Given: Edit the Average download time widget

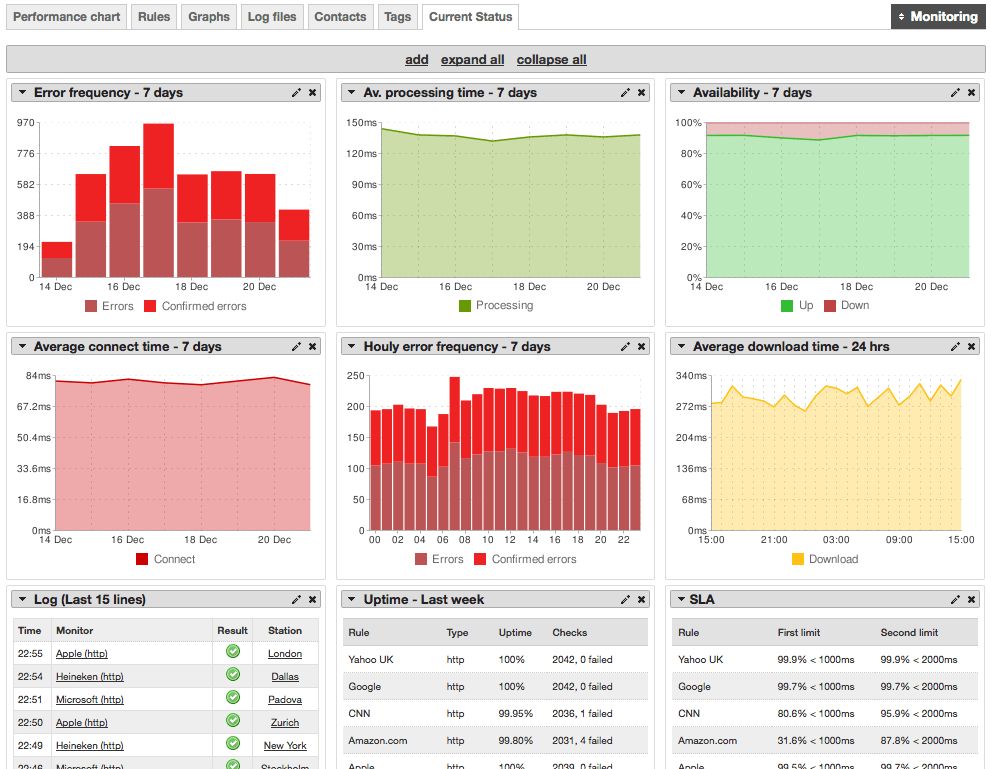Looking at the screenshot, I should (955, 346).
